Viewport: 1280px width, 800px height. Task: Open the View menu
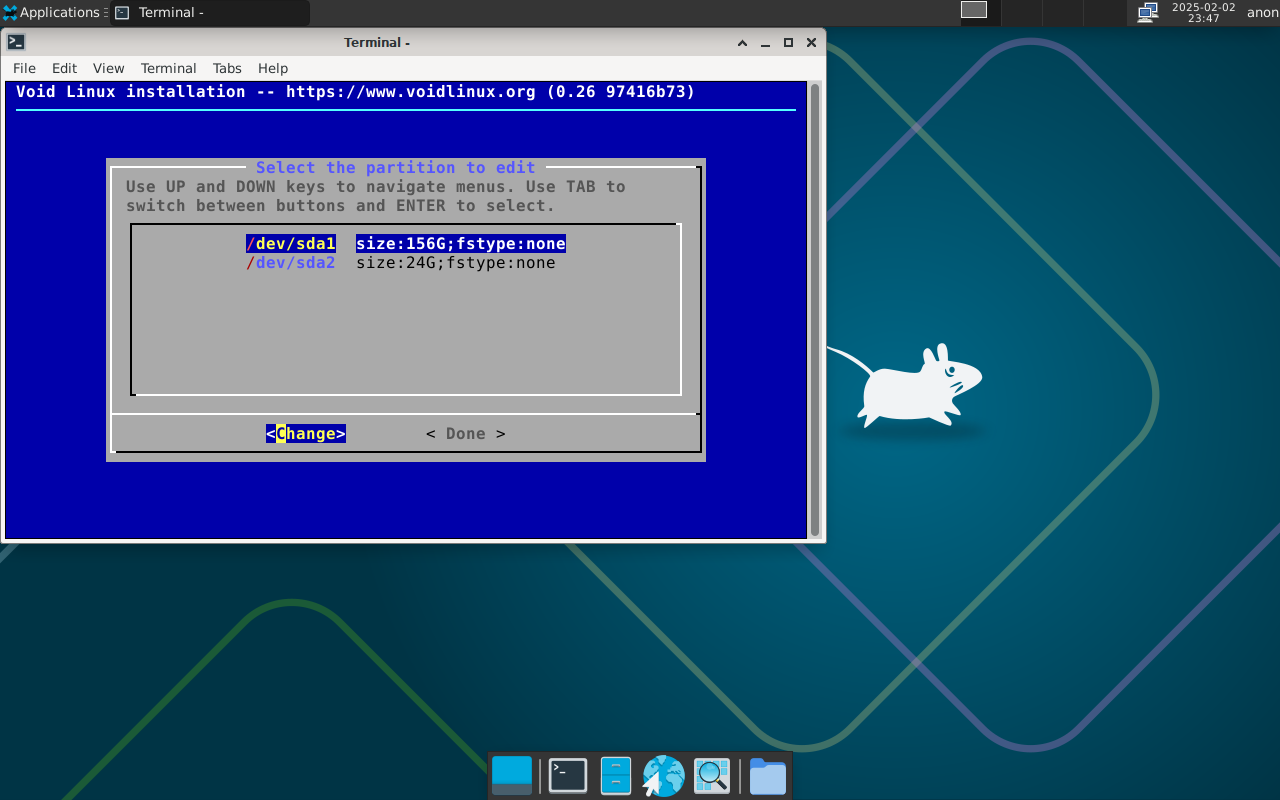[108, 68]
